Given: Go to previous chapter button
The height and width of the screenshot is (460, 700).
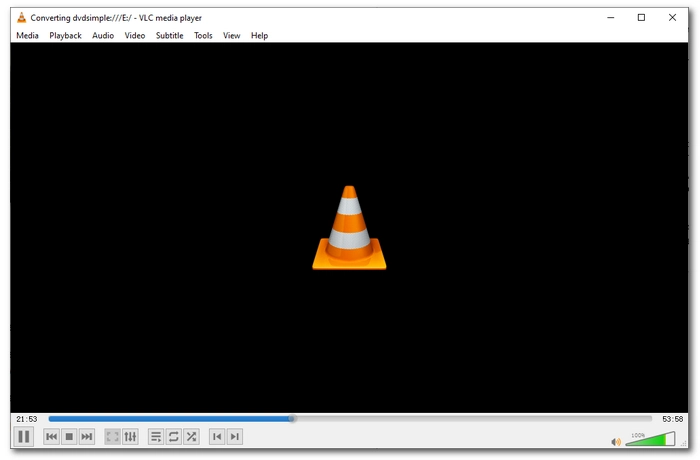Looking at the screenshot, I should (x=217, y=436).
